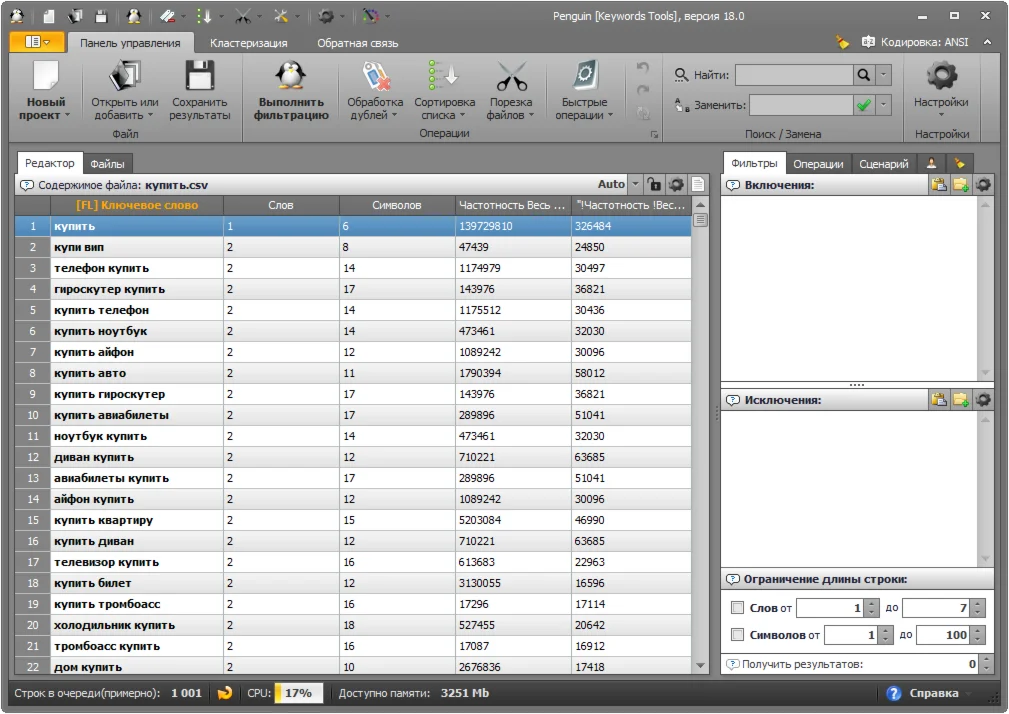
Task: Click the search magnifier button next to Найти
Action: (864, 75)
